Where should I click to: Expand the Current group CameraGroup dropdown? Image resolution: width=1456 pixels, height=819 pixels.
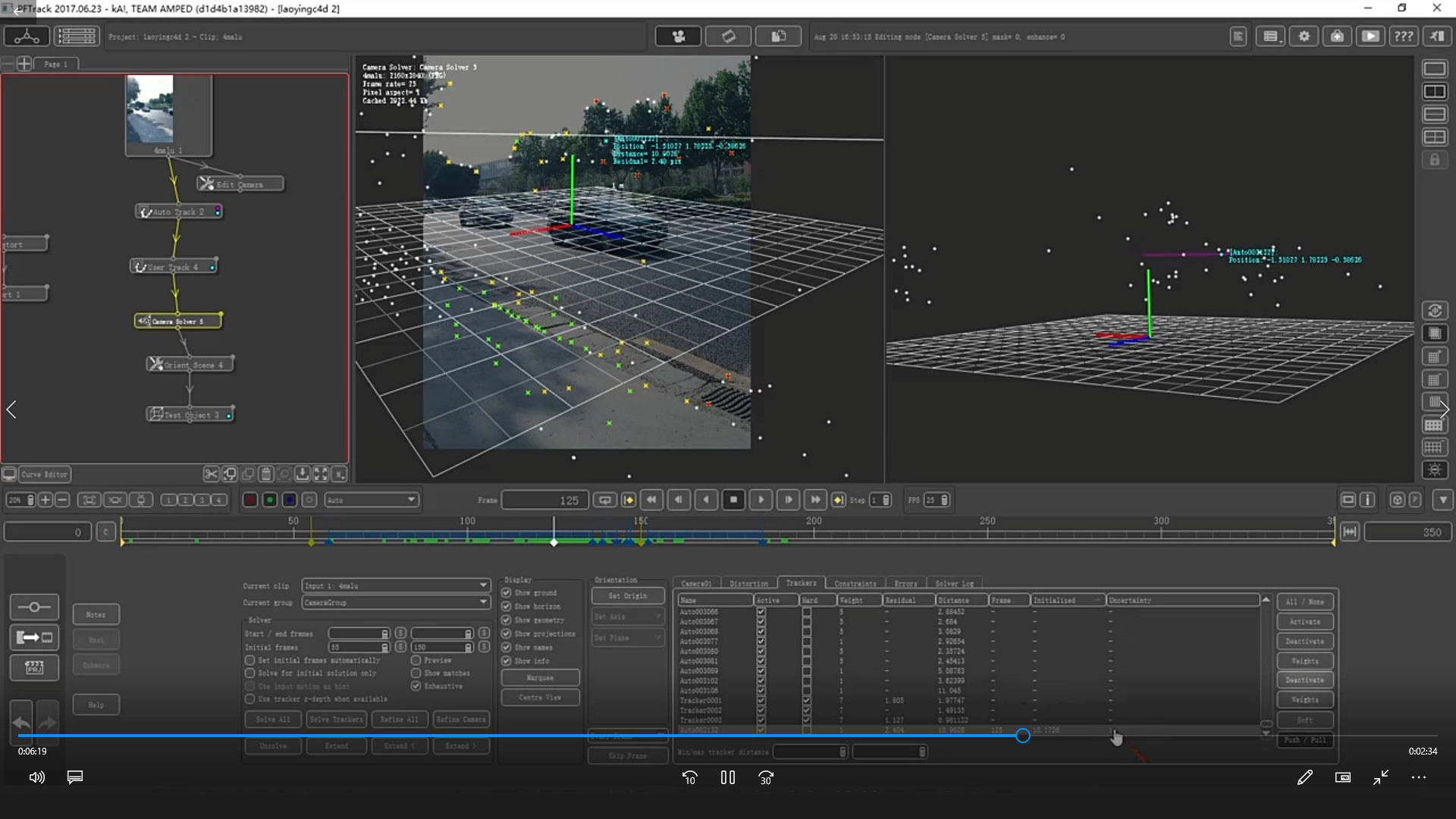tap(395, 602)
